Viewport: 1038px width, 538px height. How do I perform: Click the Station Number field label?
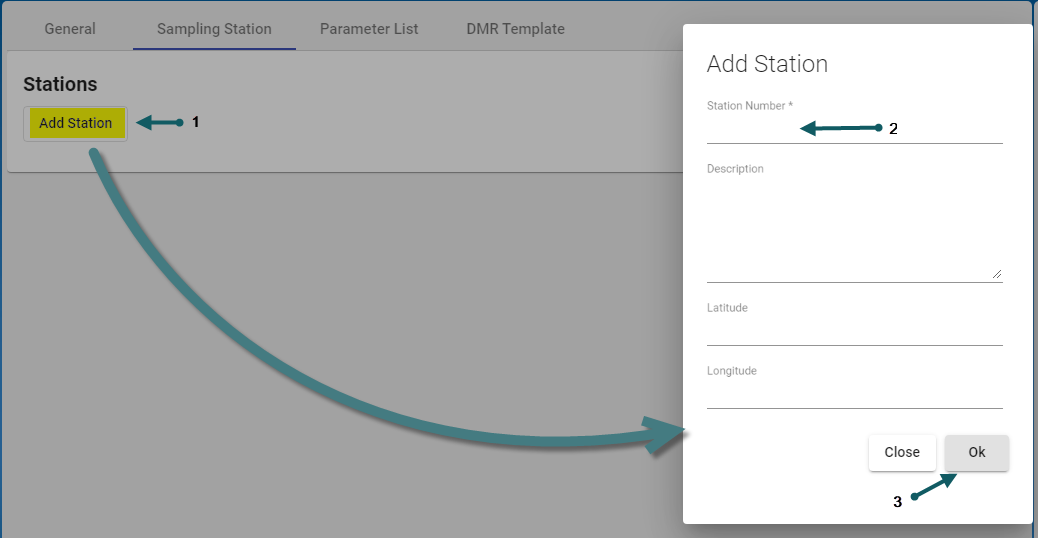(x=749, y=105)
